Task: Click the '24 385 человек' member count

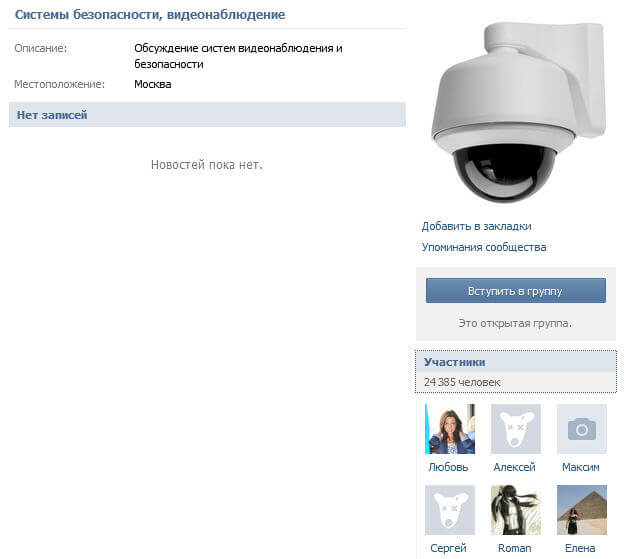Action: pyautogui.click(x=462, y=382)
